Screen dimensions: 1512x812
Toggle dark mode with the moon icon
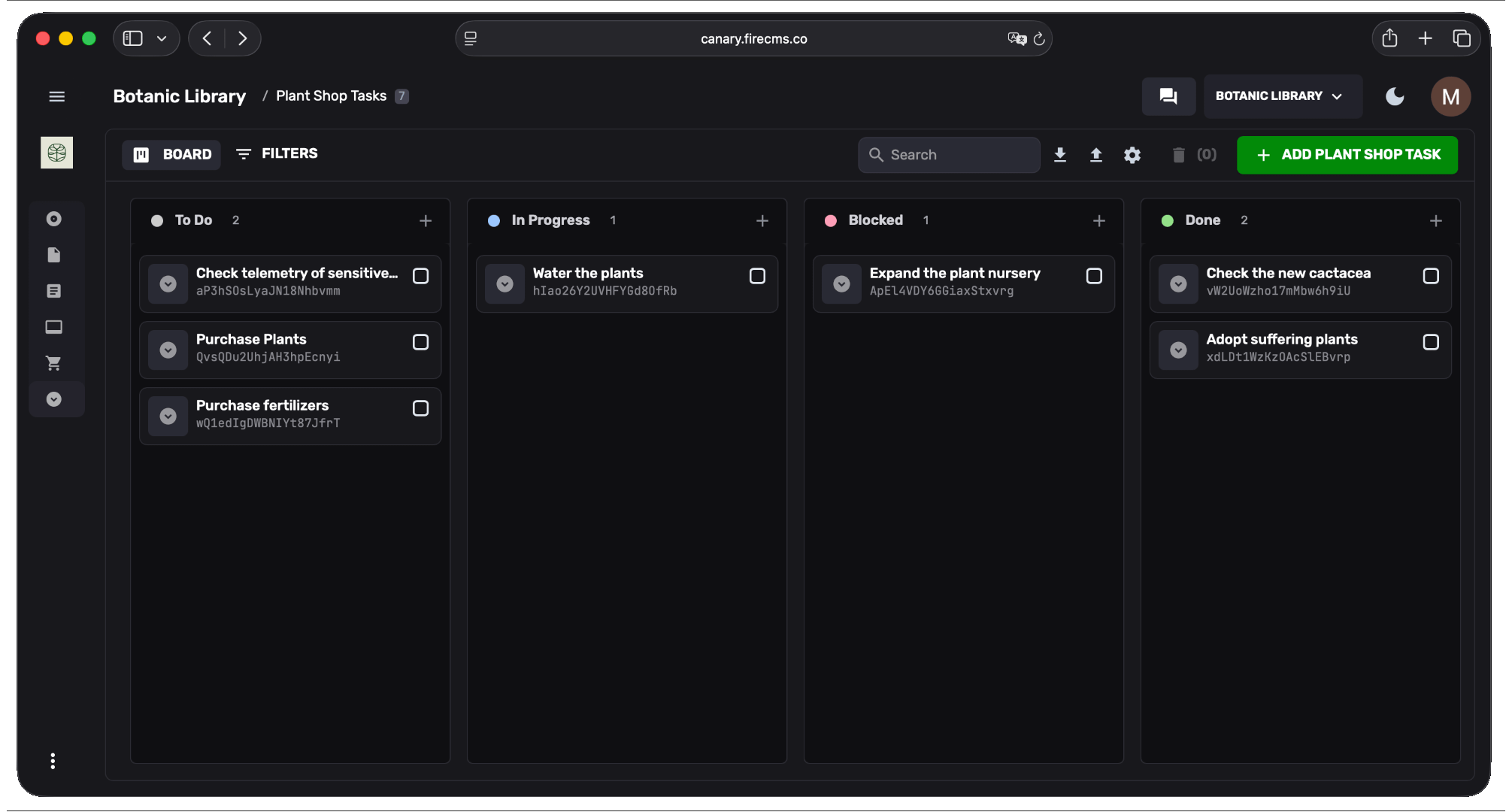1395,96
